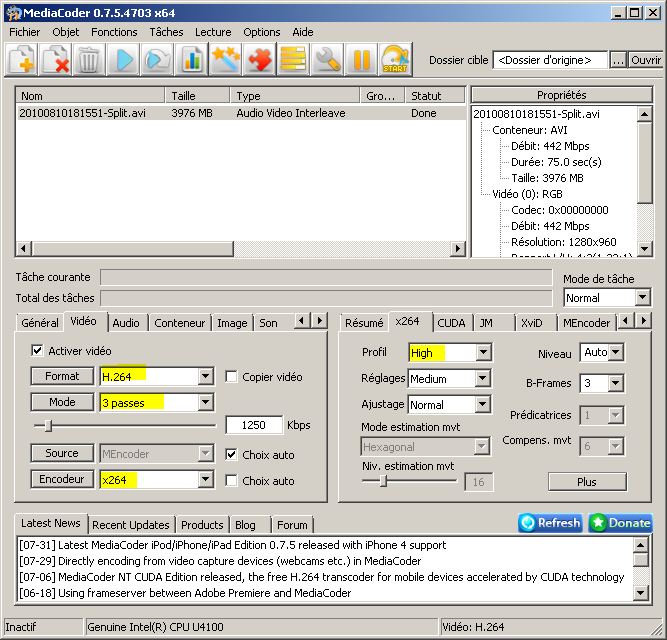Switch to the Recent Updates tab

pos(131,525)
